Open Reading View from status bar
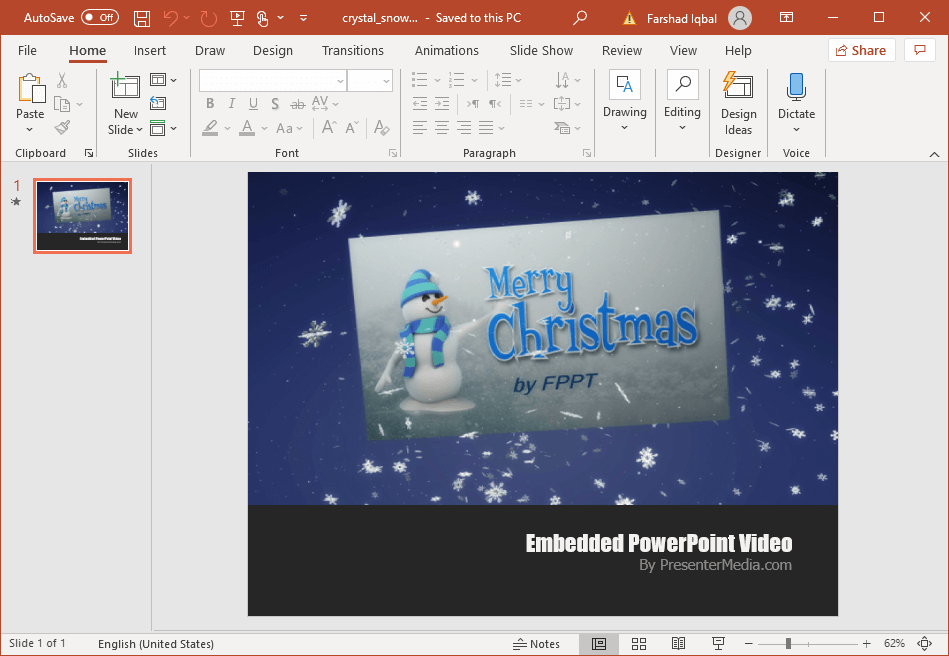This screenshot has width=949, height=656. tap(678, 643)
